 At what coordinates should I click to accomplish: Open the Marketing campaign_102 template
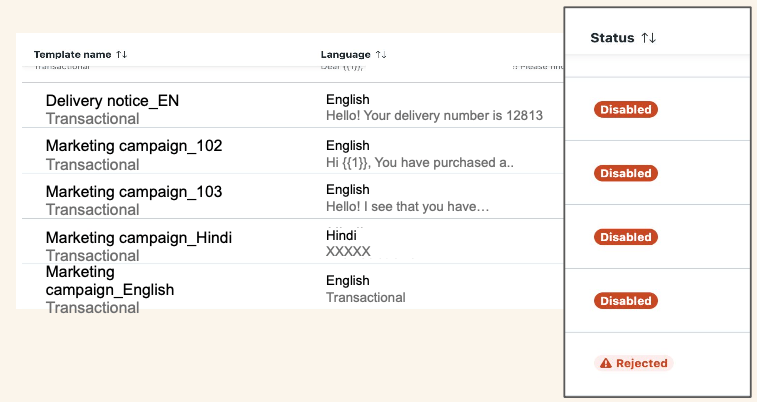[x=134, y=146]
